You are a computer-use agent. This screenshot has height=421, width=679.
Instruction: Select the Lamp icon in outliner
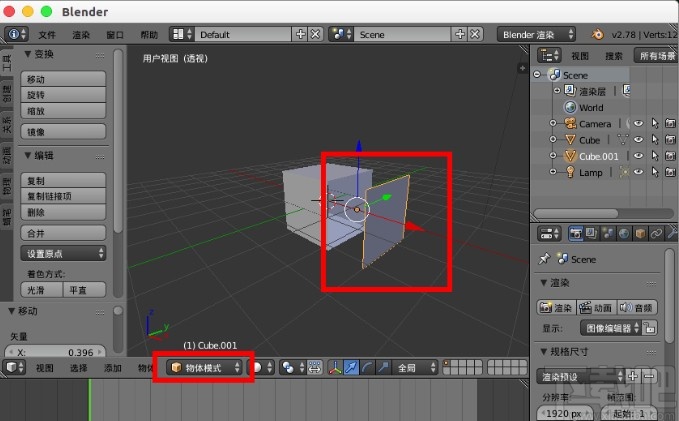point(570,172)
